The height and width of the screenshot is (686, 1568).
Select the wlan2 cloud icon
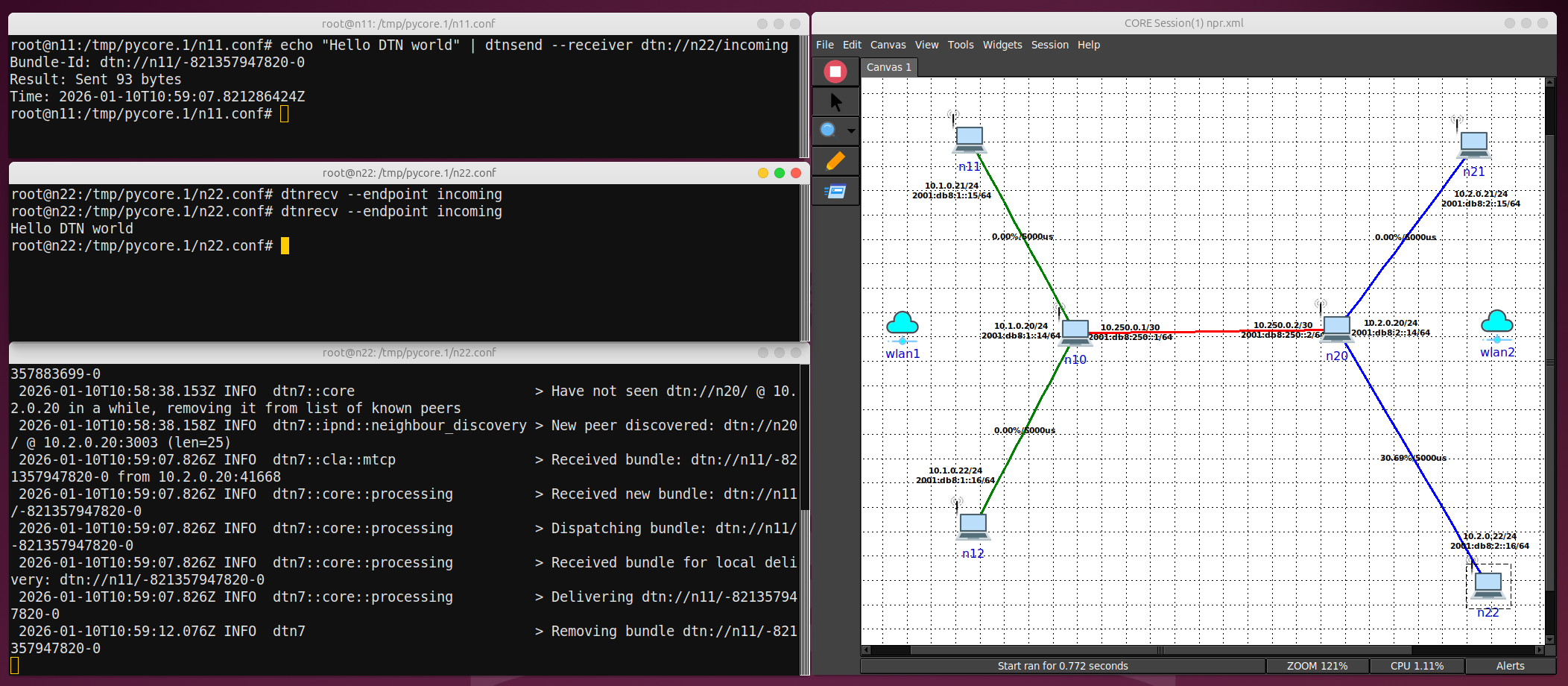click(x=1496, y=324)
